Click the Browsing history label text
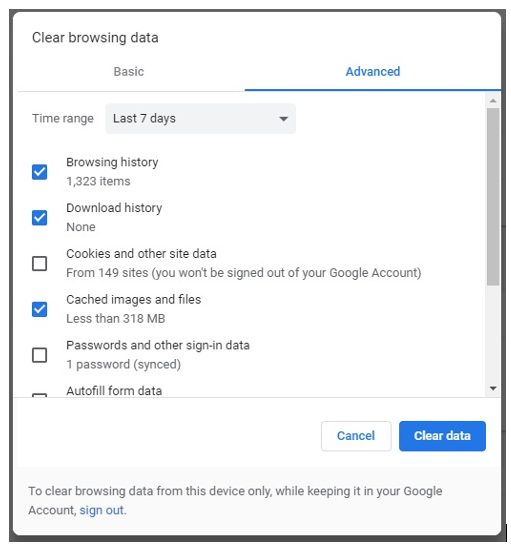 (112, 162)
